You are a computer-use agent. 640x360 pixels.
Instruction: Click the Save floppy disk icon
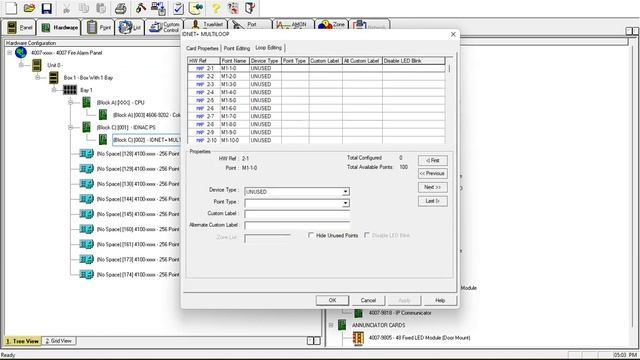coord(47,8)
